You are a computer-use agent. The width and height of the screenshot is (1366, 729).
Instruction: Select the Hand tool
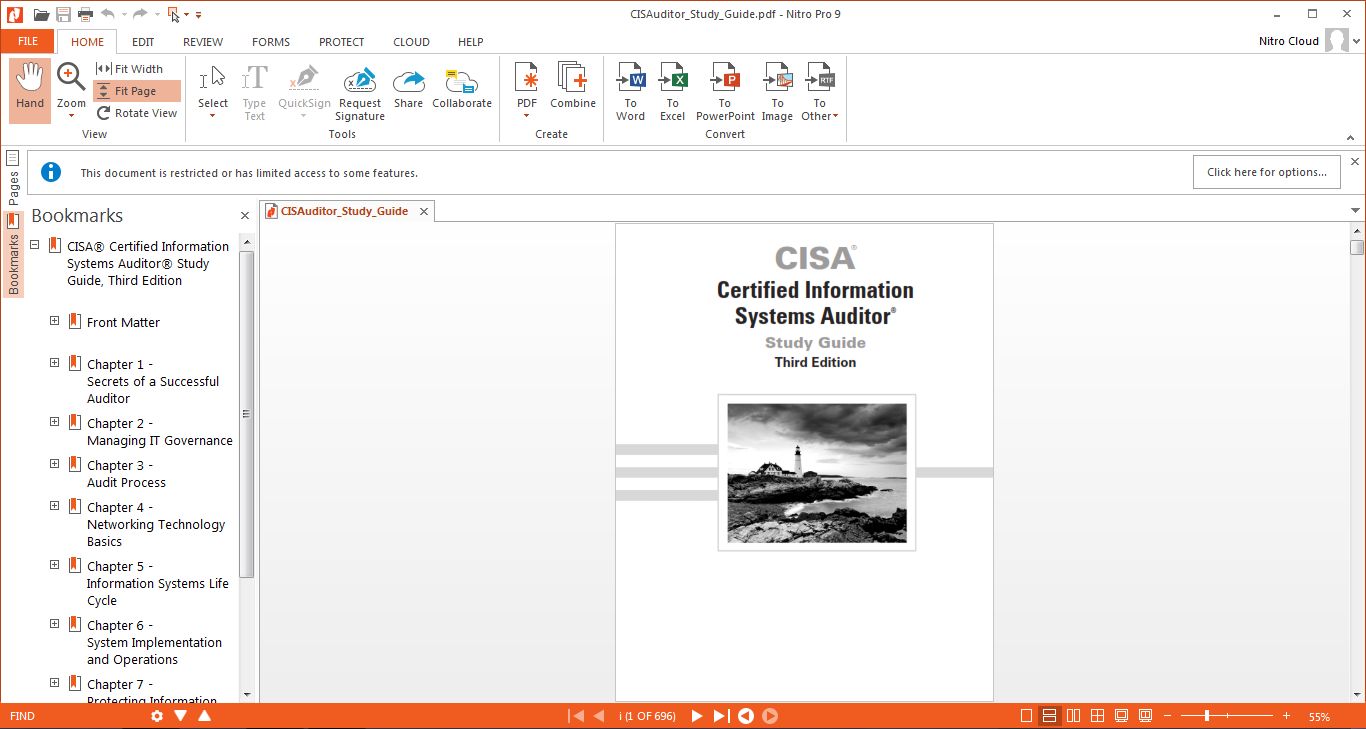30,90
